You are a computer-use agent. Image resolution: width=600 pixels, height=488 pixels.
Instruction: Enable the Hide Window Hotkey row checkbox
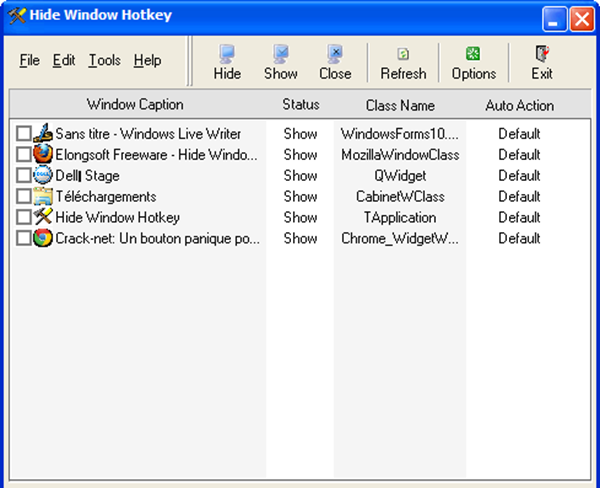(24, 217)
